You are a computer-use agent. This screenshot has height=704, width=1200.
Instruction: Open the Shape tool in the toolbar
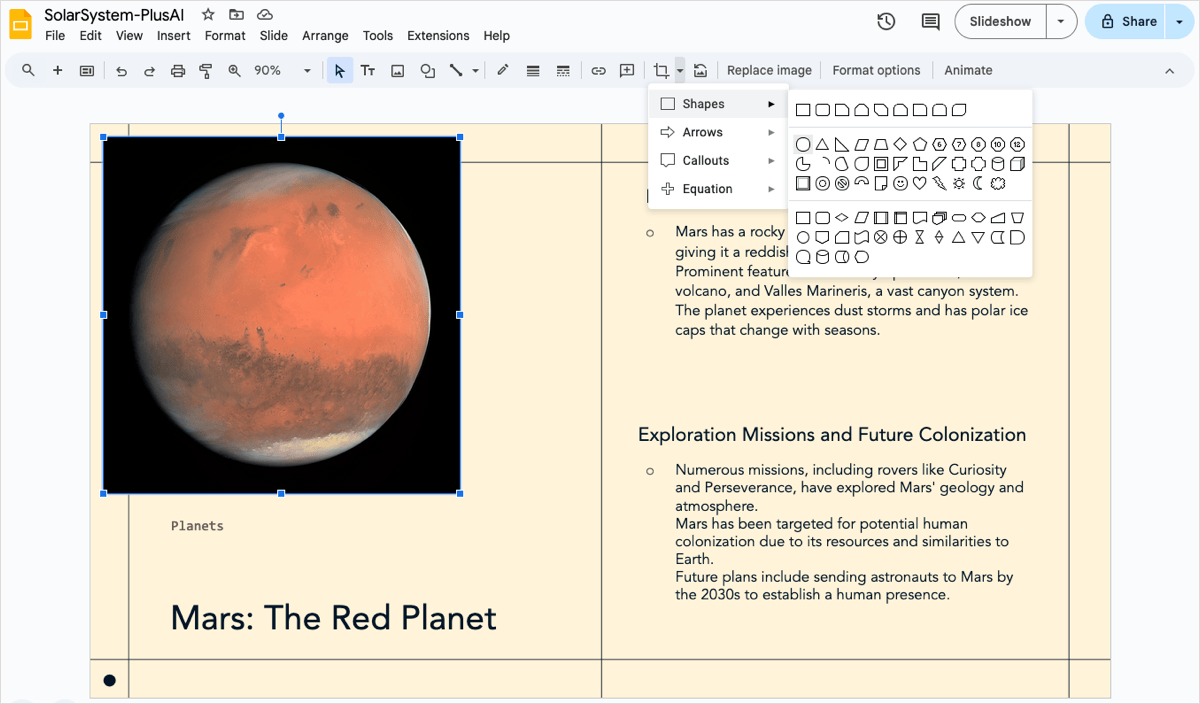428,71
